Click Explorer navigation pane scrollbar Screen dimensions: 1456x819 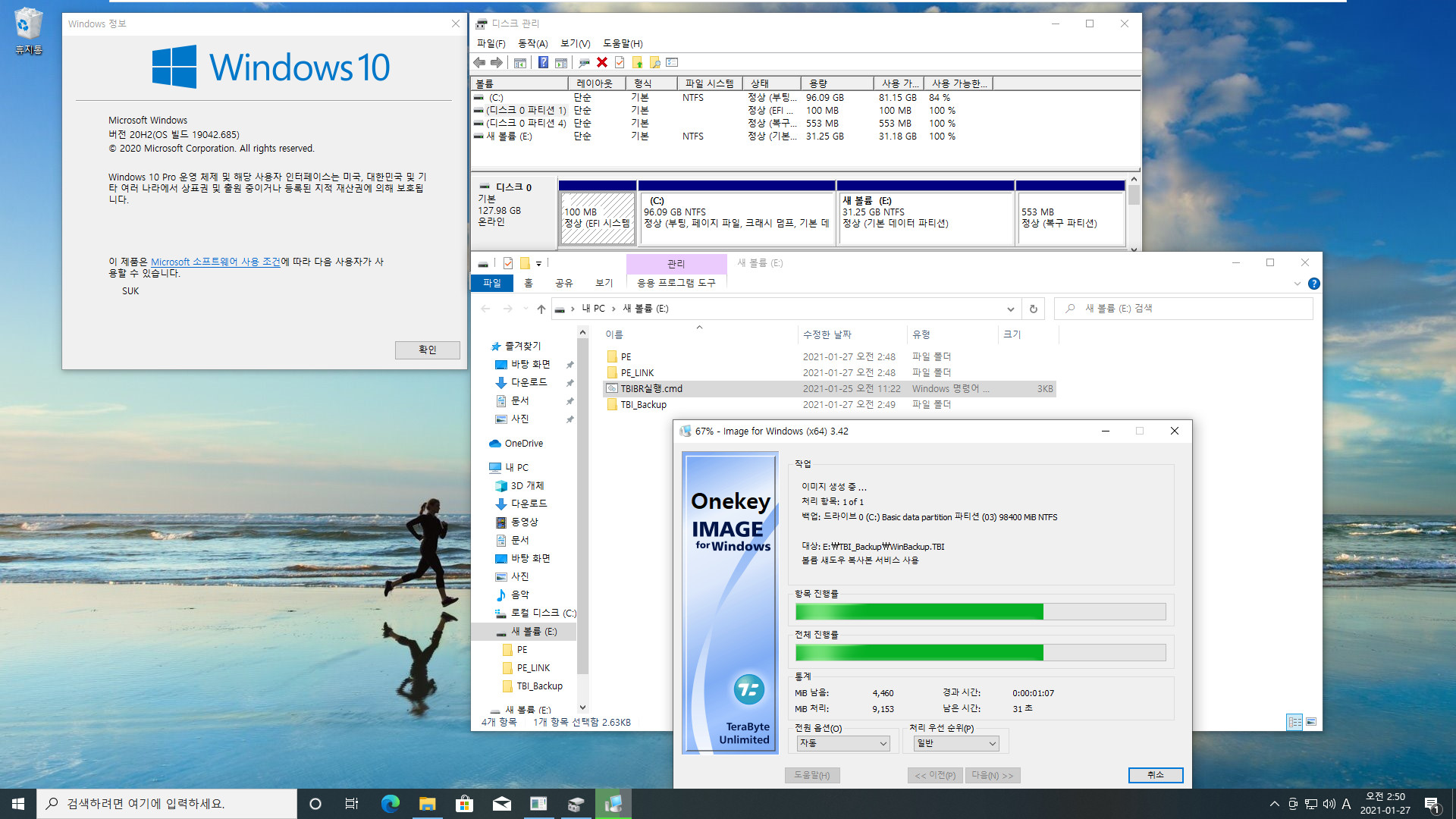click(x=582, y=504)
